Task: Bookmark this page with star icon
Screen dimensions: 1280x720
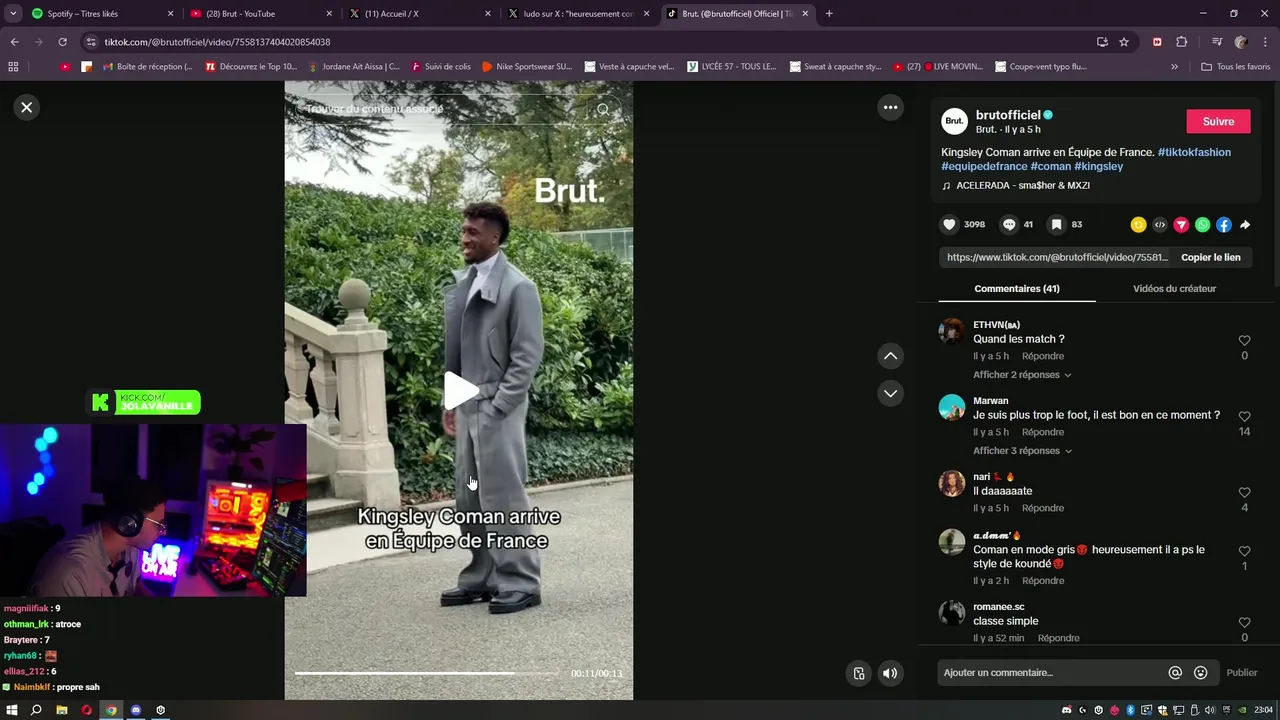Action: click(x=1124, y=42)
